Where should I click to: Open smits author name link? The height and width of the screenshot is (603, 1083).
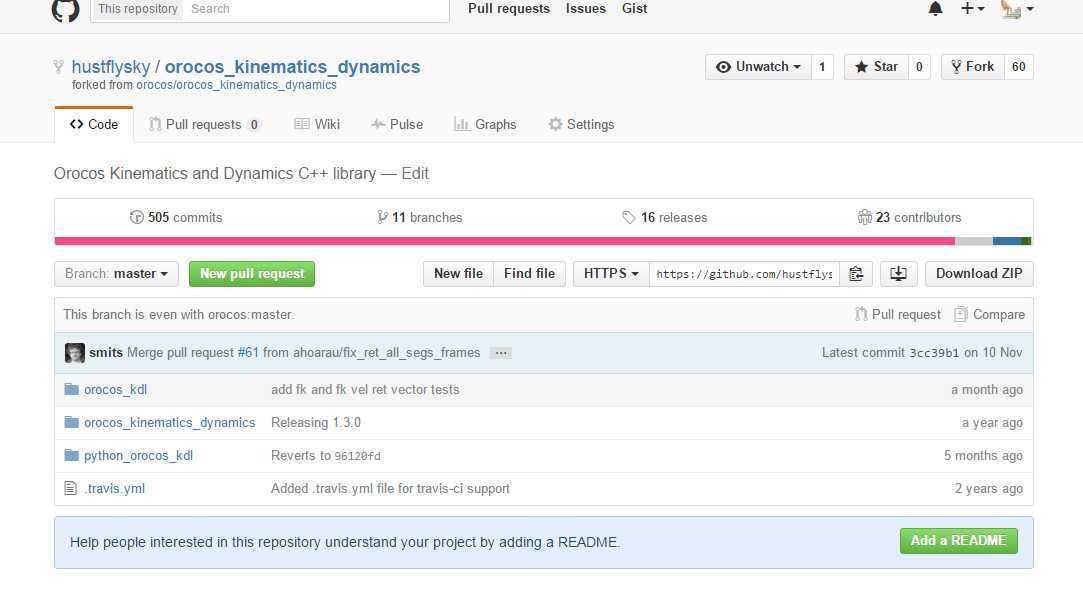point(106,352)
